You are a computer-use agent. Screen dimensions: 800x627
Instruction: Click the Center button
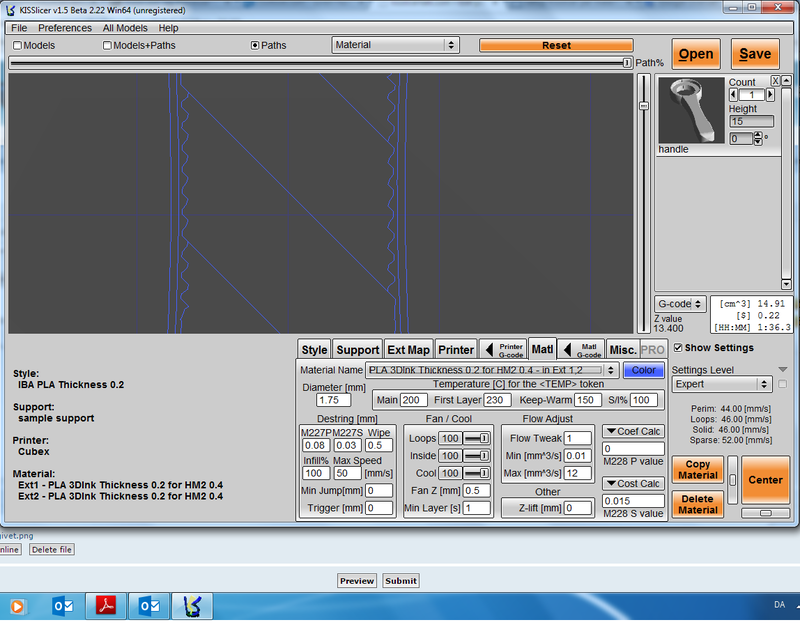pos(765,480)
